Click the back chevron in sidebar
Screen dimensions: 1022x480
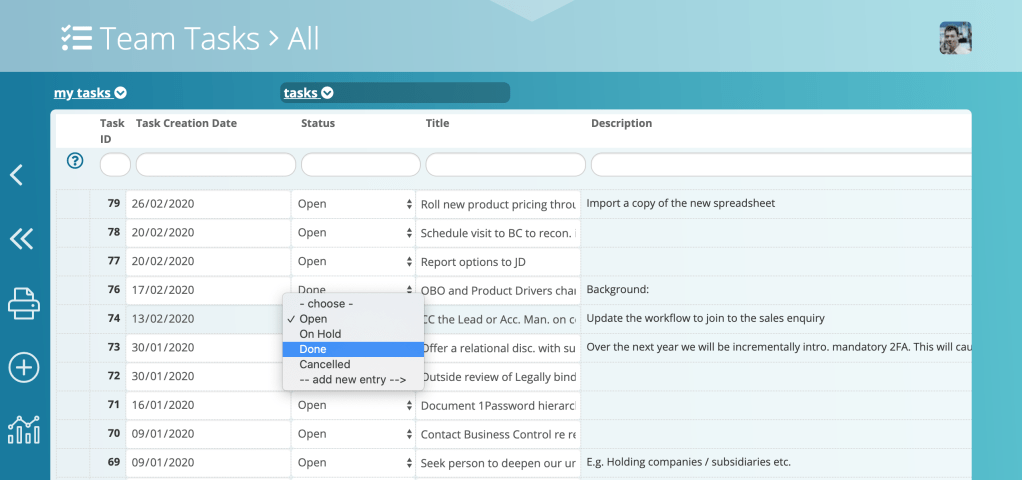point(16,175)
